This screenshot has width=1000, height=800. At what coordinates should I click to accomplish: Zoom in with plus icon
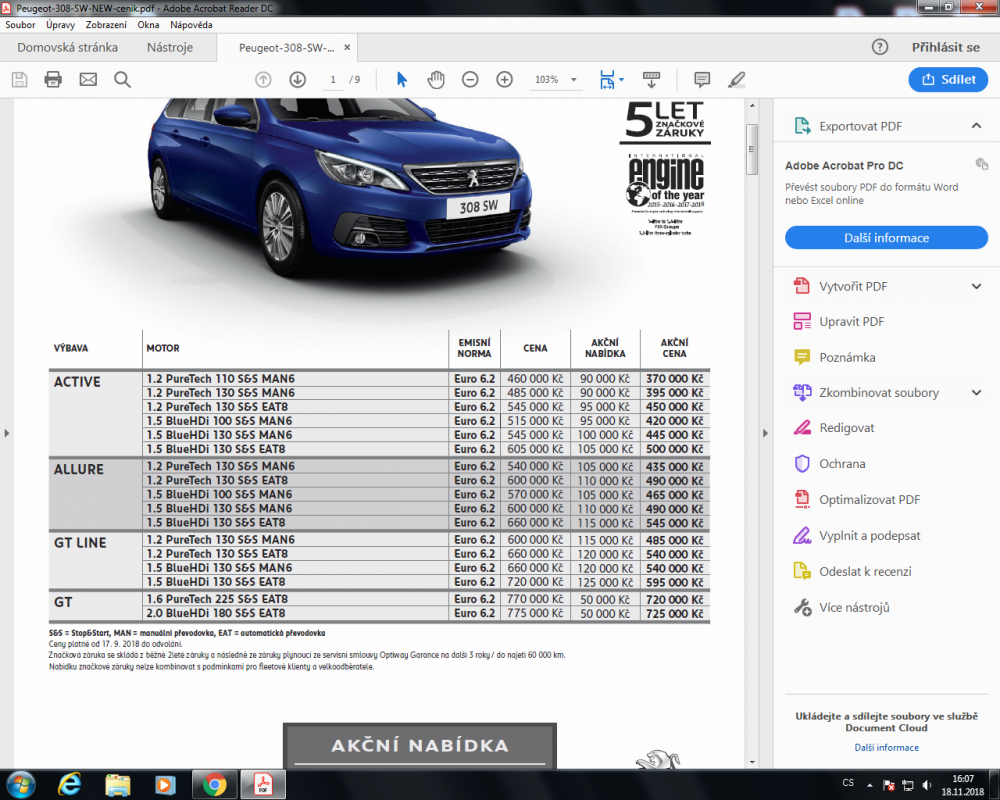(x=504, y=80)
